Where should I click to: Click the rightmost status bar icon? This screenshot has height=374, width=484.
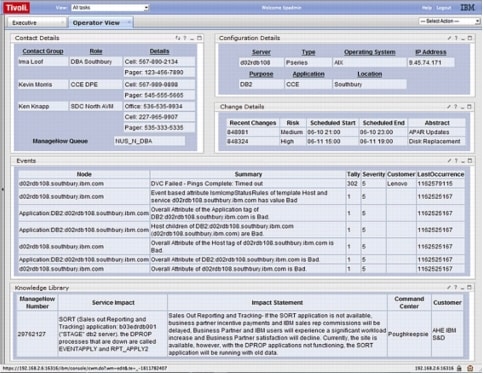click(x=470, y=368)
